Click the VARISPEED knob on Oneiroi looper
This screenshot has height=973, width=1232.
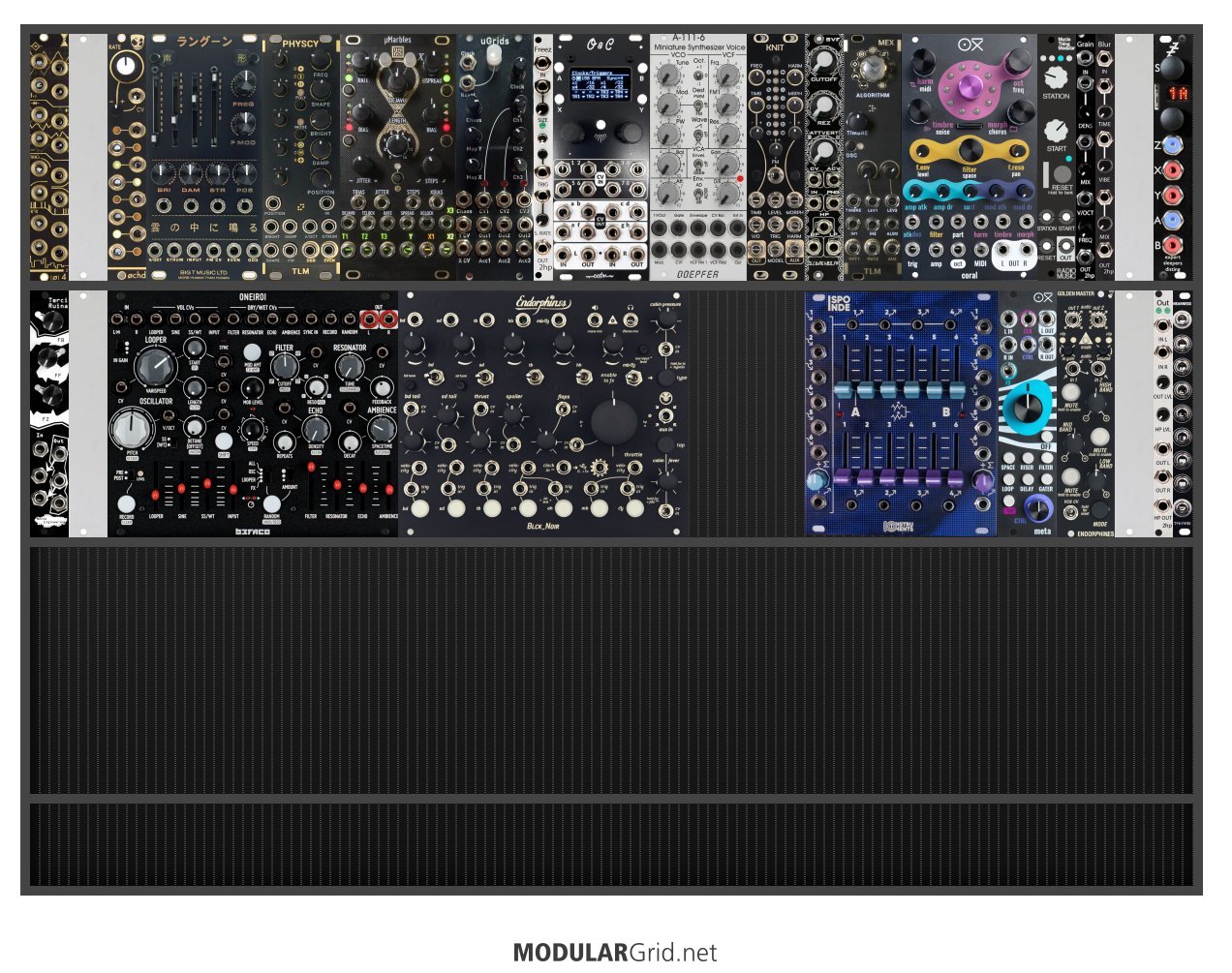(x=156, y=366)
